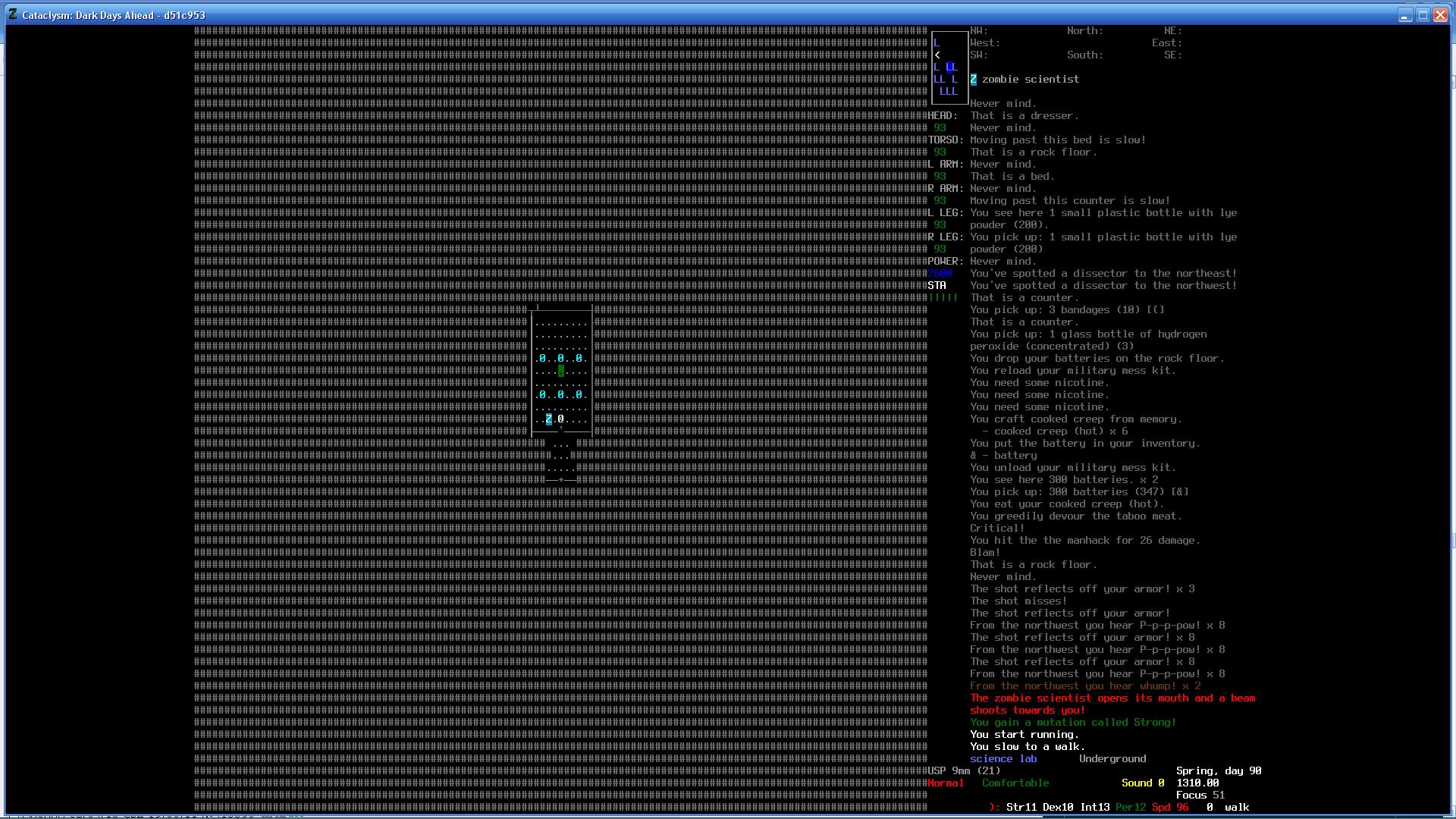Click the zombie scientist Z on the map
The height and width of the screenshot is (819, 1456).
point(549,419)
